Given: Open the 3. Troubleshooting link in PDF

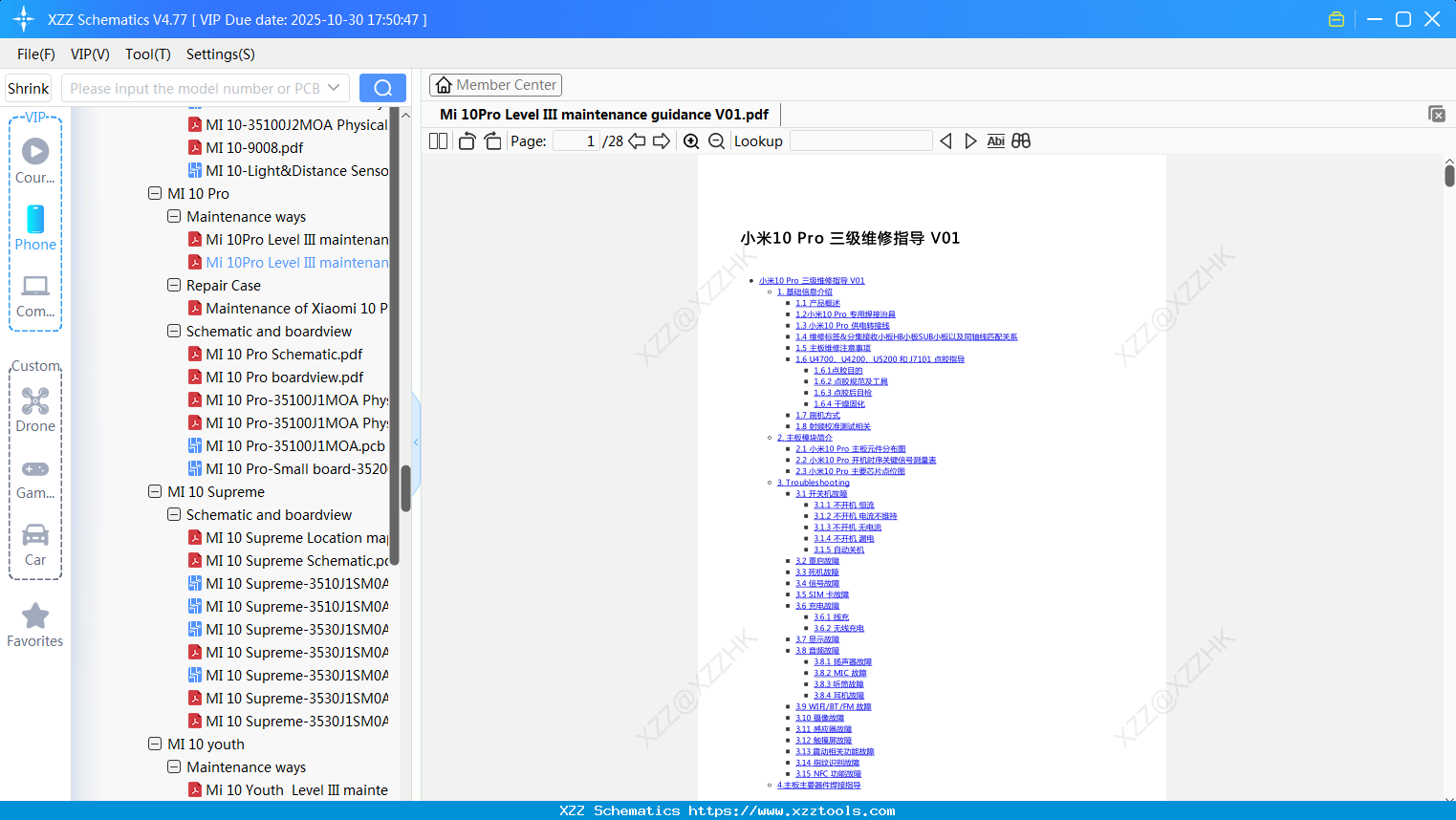Looking at the screenshot, I should coord(814,482).
